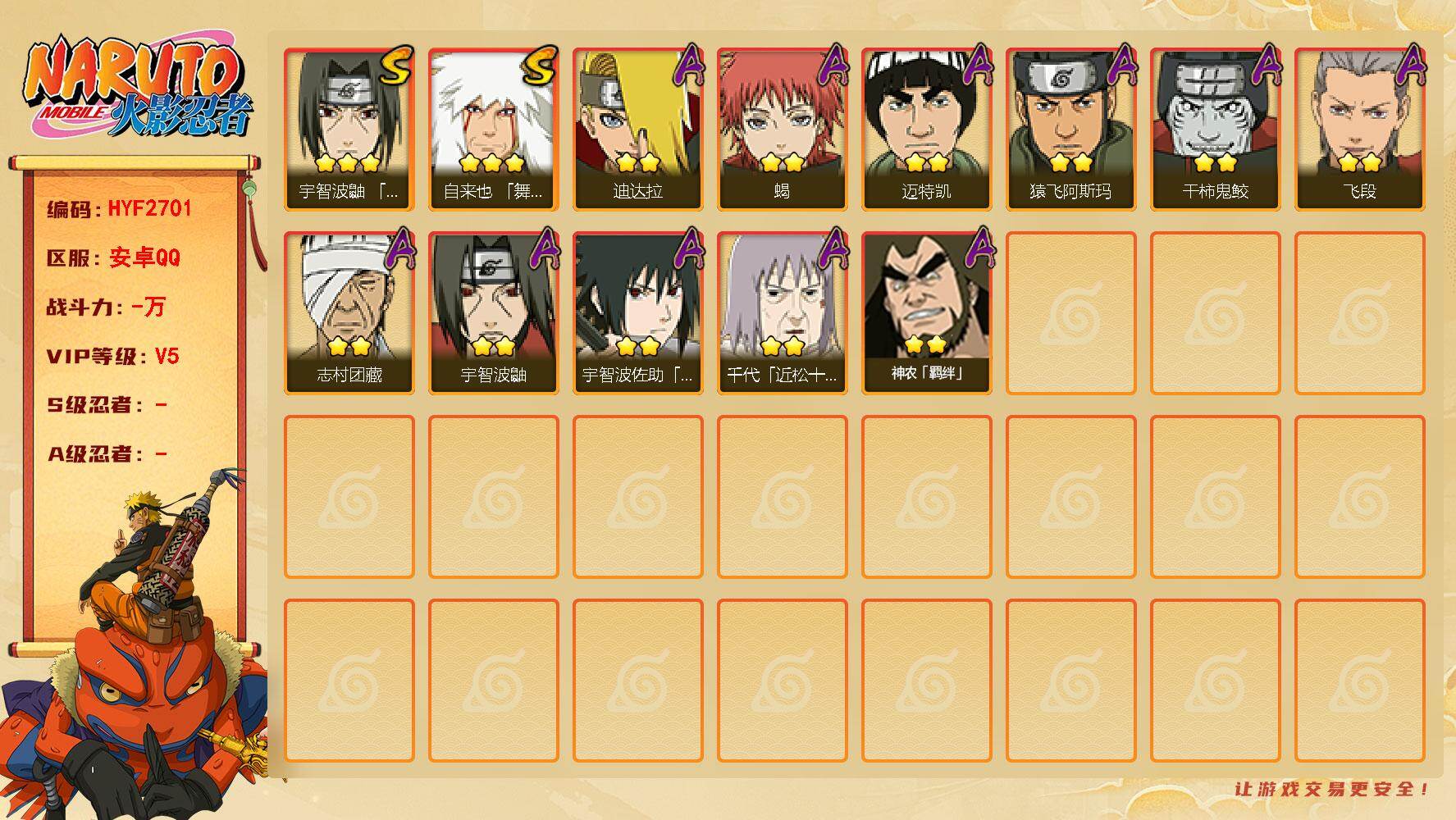The image size is (1456, 820).
Task: Select the A-rank 宇智波鼬 card in second row
Action: coord(493,313)
